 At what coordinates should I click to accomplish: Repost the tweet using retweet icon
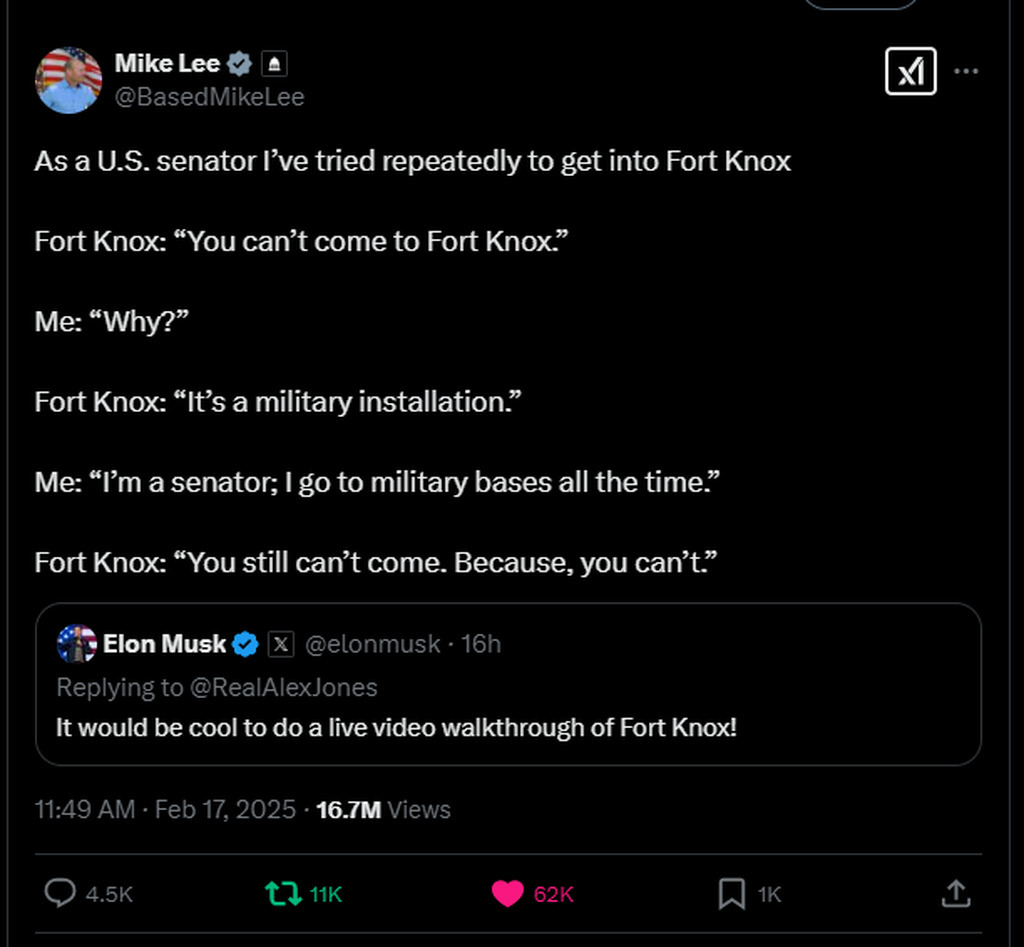click(284, 893)
